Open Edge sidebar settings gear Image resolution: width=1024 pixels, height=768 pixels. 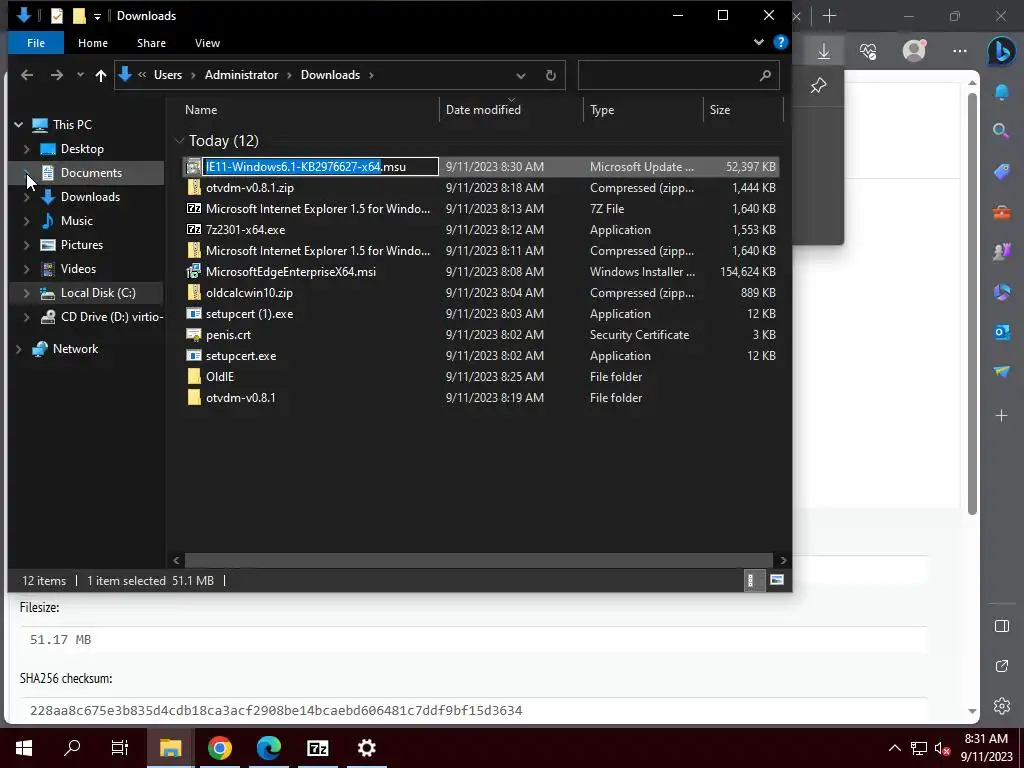(x=1002, y=705)
